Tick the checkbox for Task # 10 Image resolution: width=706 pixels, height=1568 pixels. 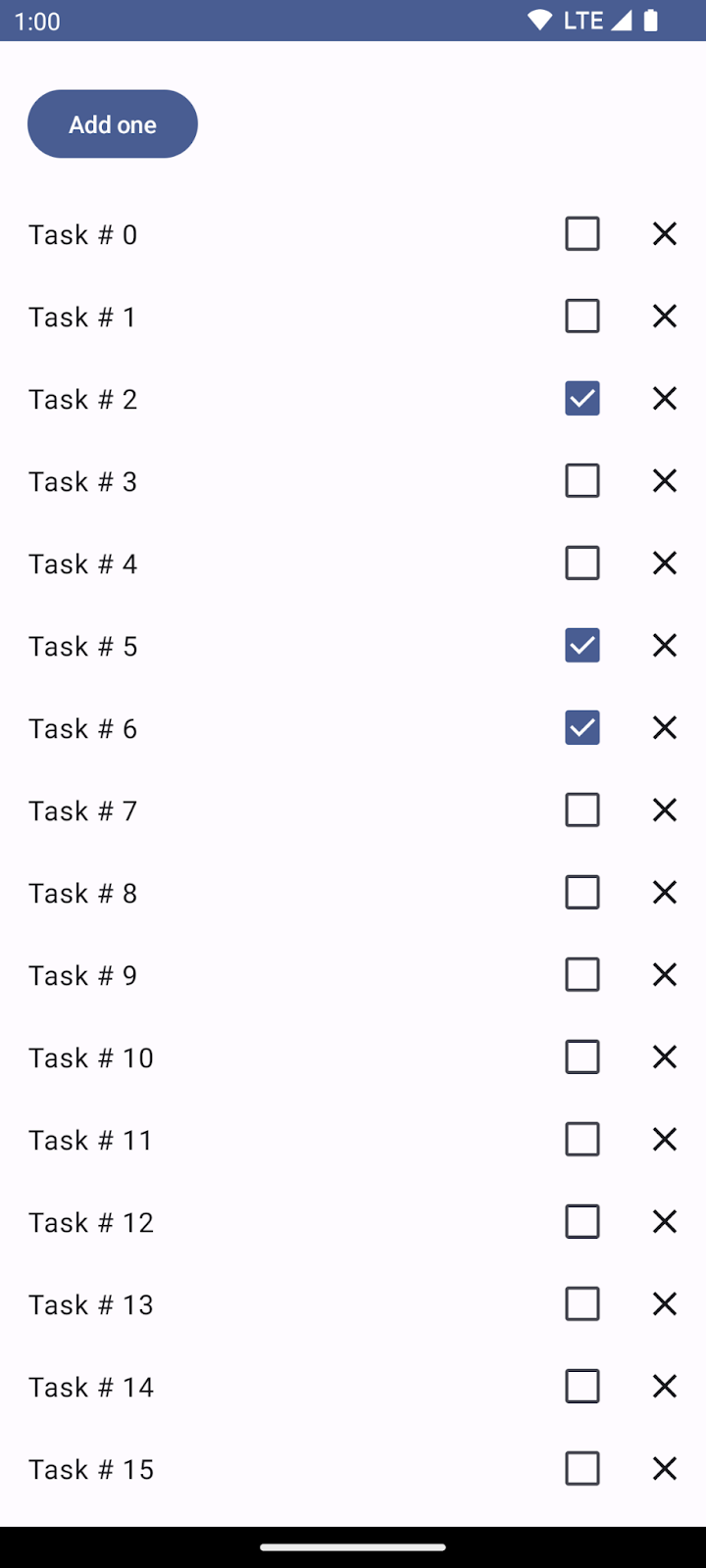582,1057
